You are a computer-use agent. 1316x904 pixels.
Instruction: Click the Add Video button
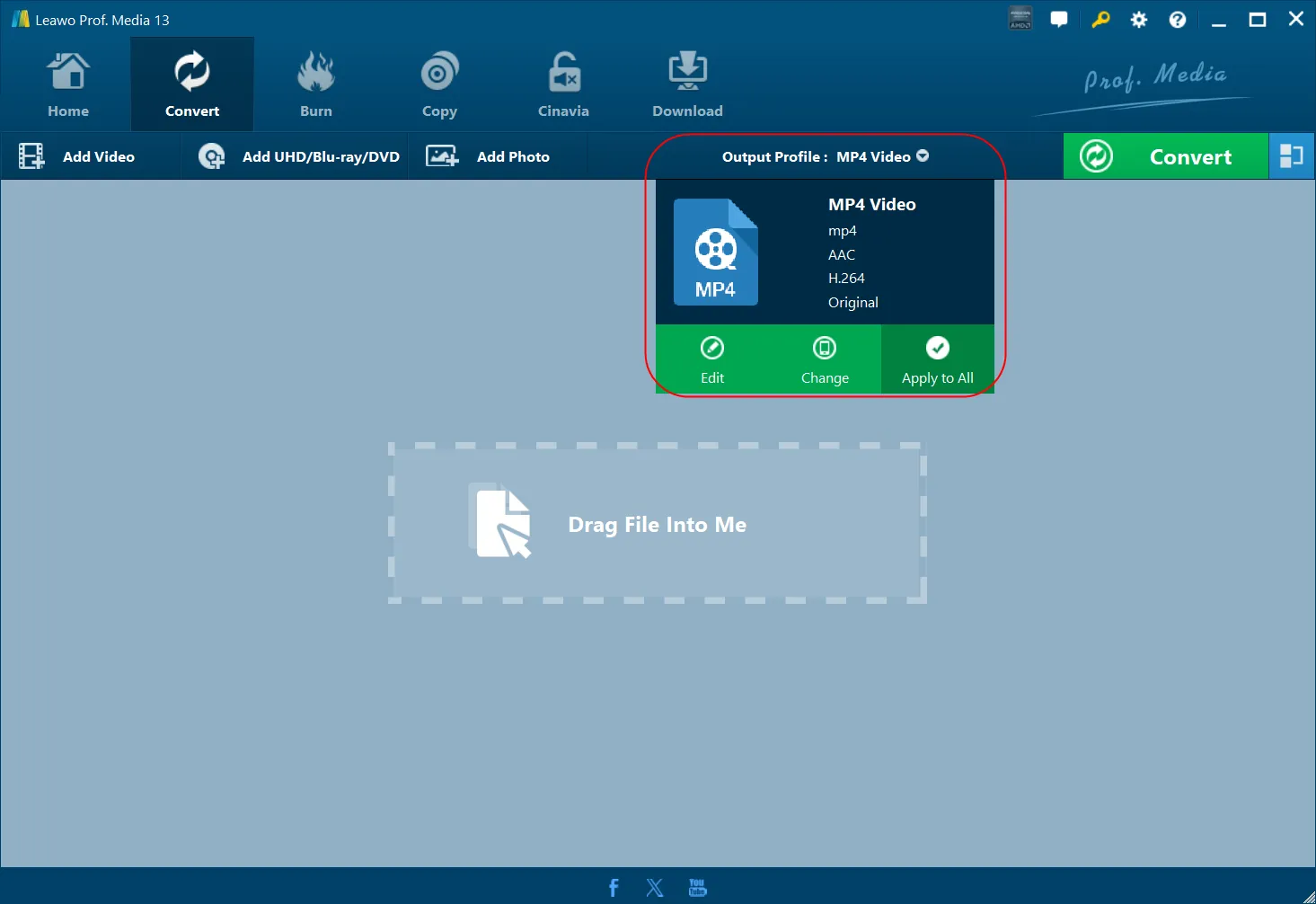click(77, 156)
